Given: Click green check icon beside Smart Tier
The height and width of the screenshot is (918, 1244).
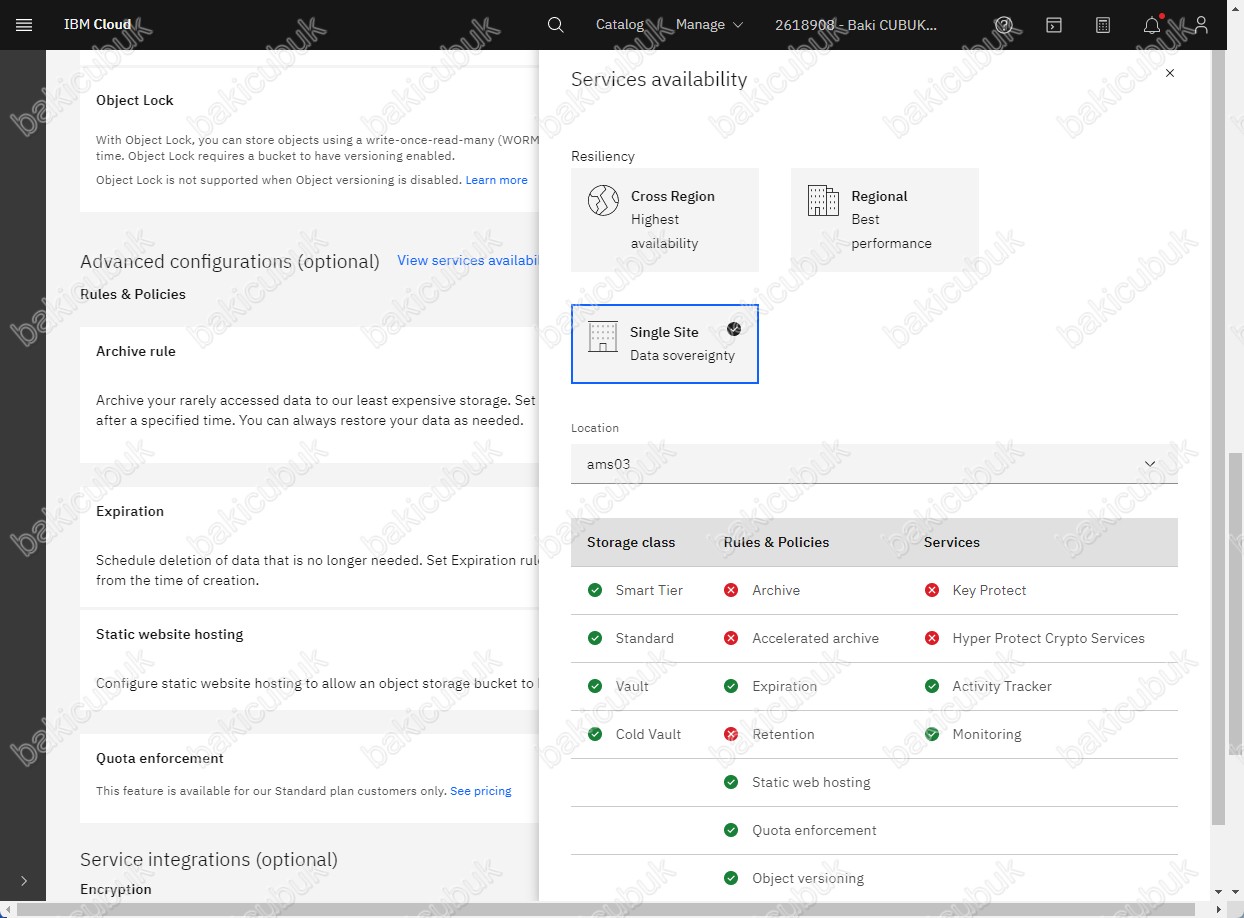Looking at the screenshot, I should coord(595,590).
